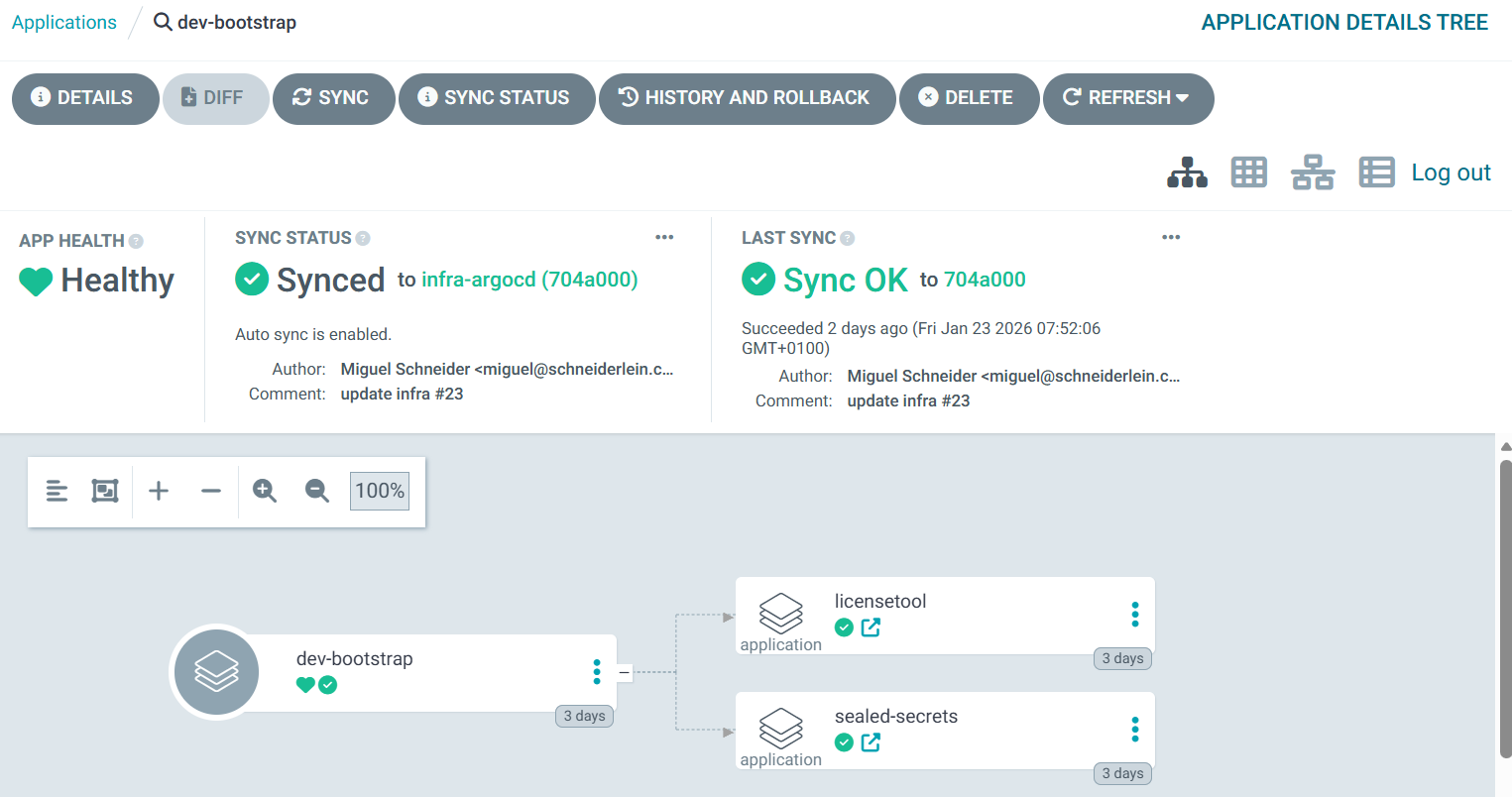This screenshot has height=797, width=1512.
Task: Open the SYNC STATUS panel ellipsis menu
Action: click(x=664, y=237)
